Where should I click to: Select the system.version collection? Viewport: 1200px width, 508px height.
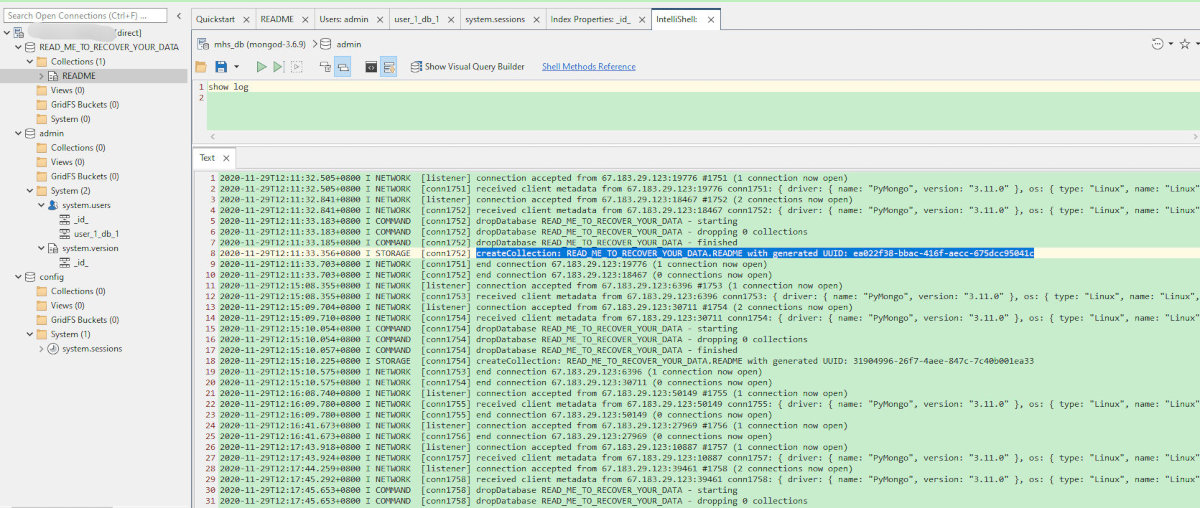click(x=90, y=248)
